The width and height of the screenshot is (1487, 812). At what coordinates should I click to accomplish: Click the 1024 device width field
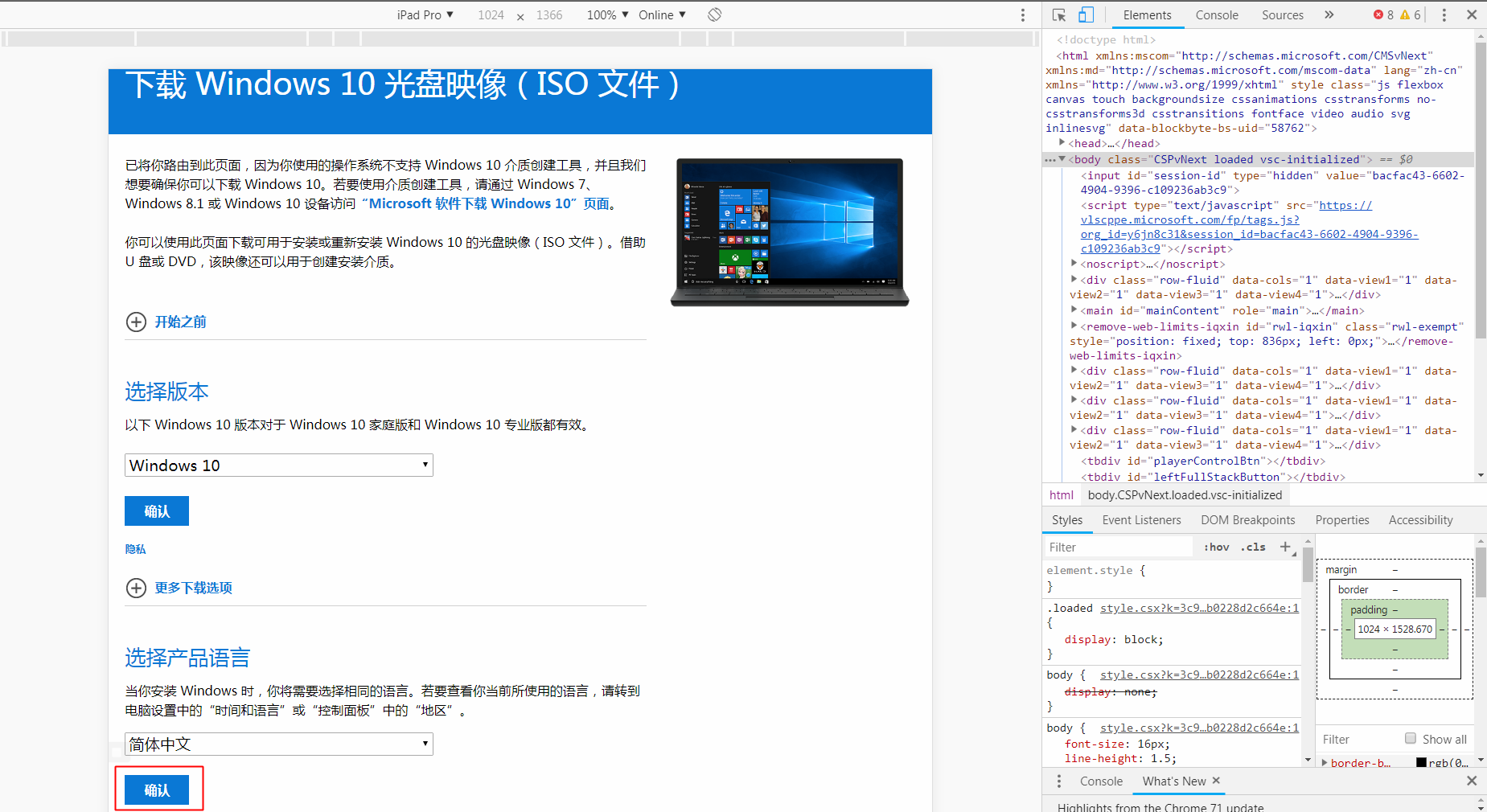pos(491,14)
